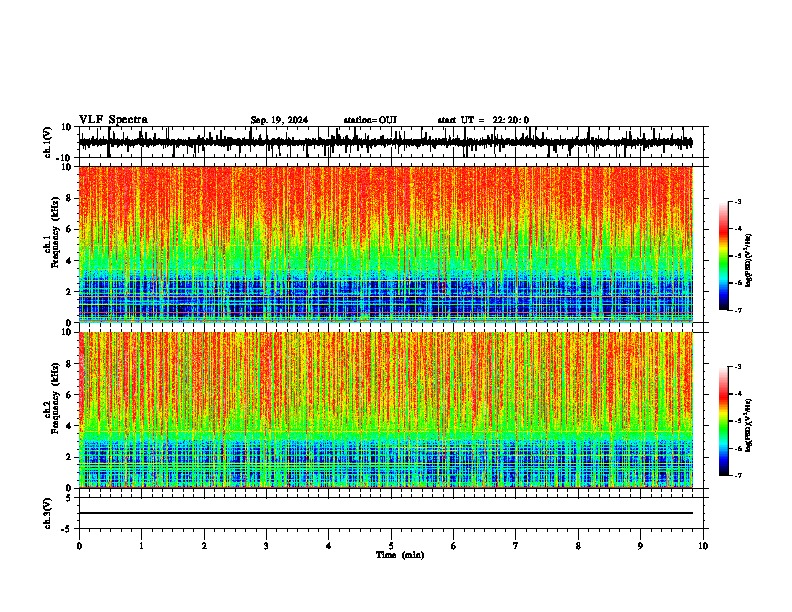792x612 pixels.
Task: Click the date "Sep. 19, 2024"
Action: pyautogui.click(x=279, y=120)
